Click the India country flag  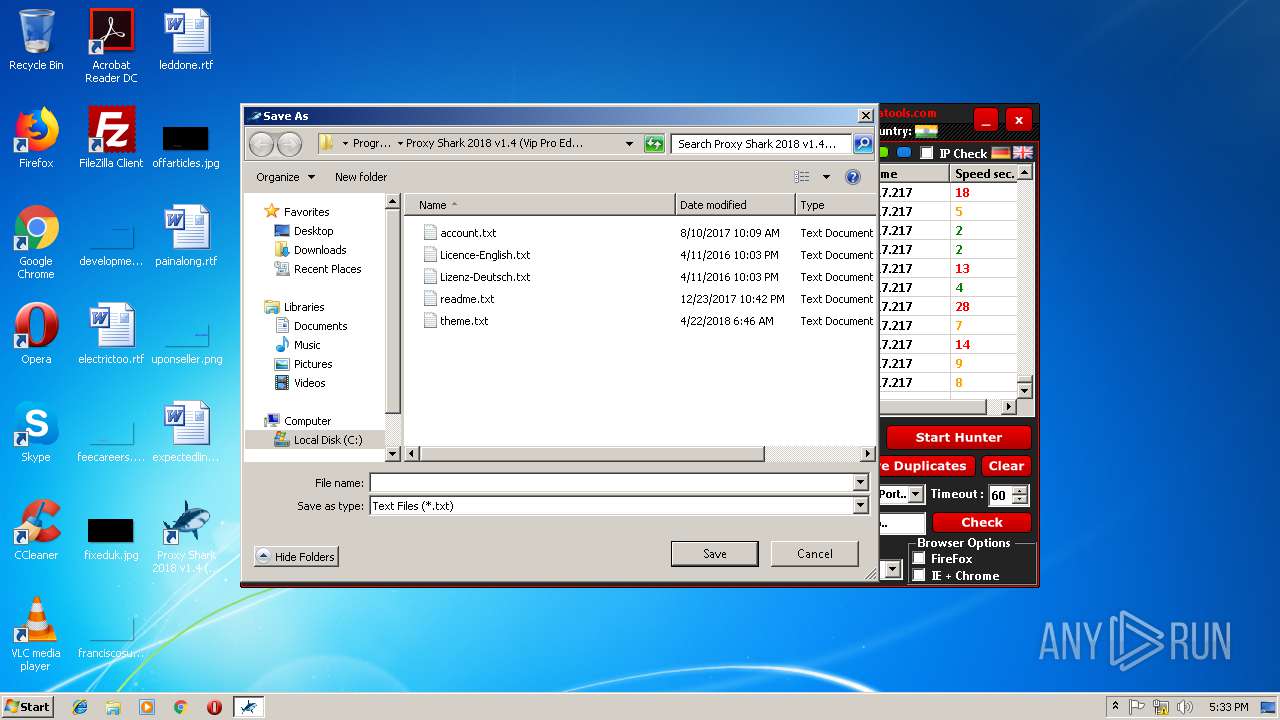(926, 131)
